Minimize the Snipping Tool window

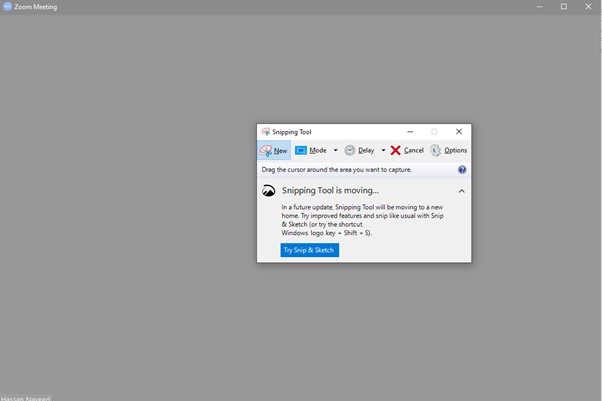(x=410, y=132)
